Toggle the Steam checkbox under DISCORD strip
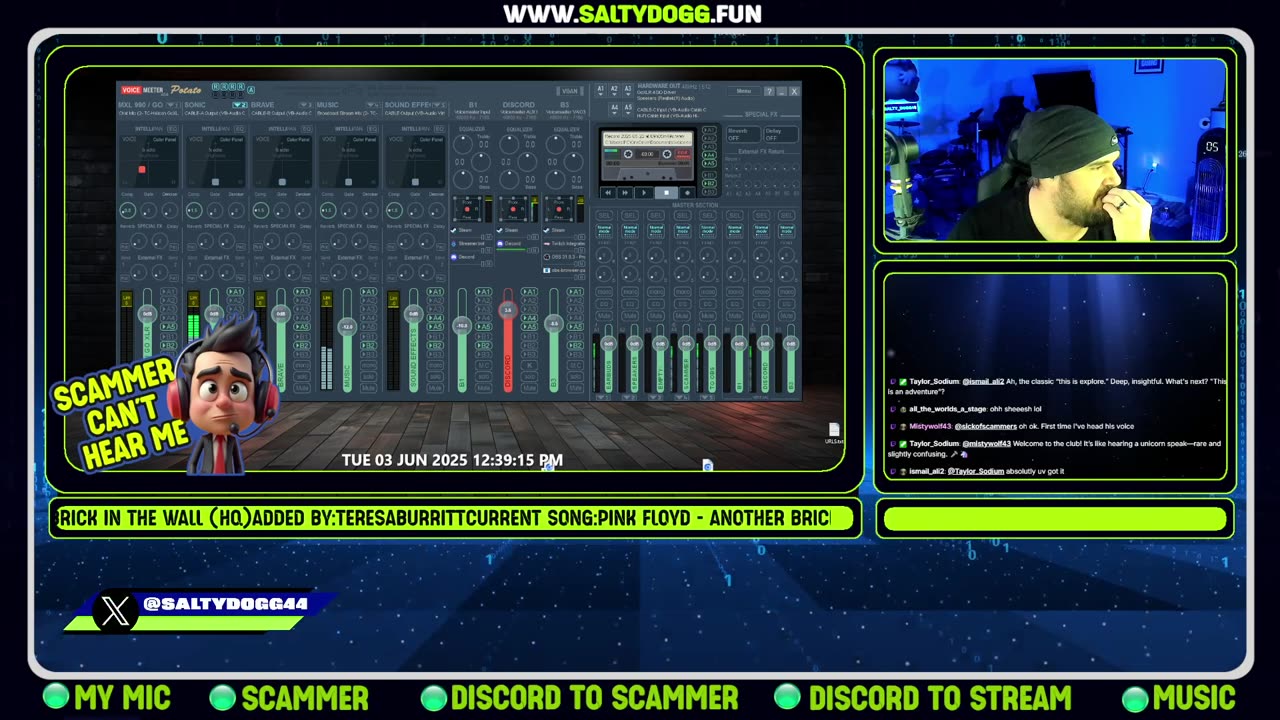The width and height of the screenshot is (1280, 720). tap(500, 230)
